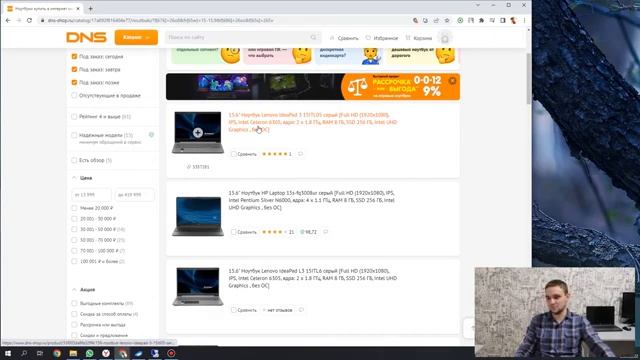Click comments icon for Lenovo IdeaPad 3 15ITL05
This screenshot has width=640, height=360.
(300, 154)
